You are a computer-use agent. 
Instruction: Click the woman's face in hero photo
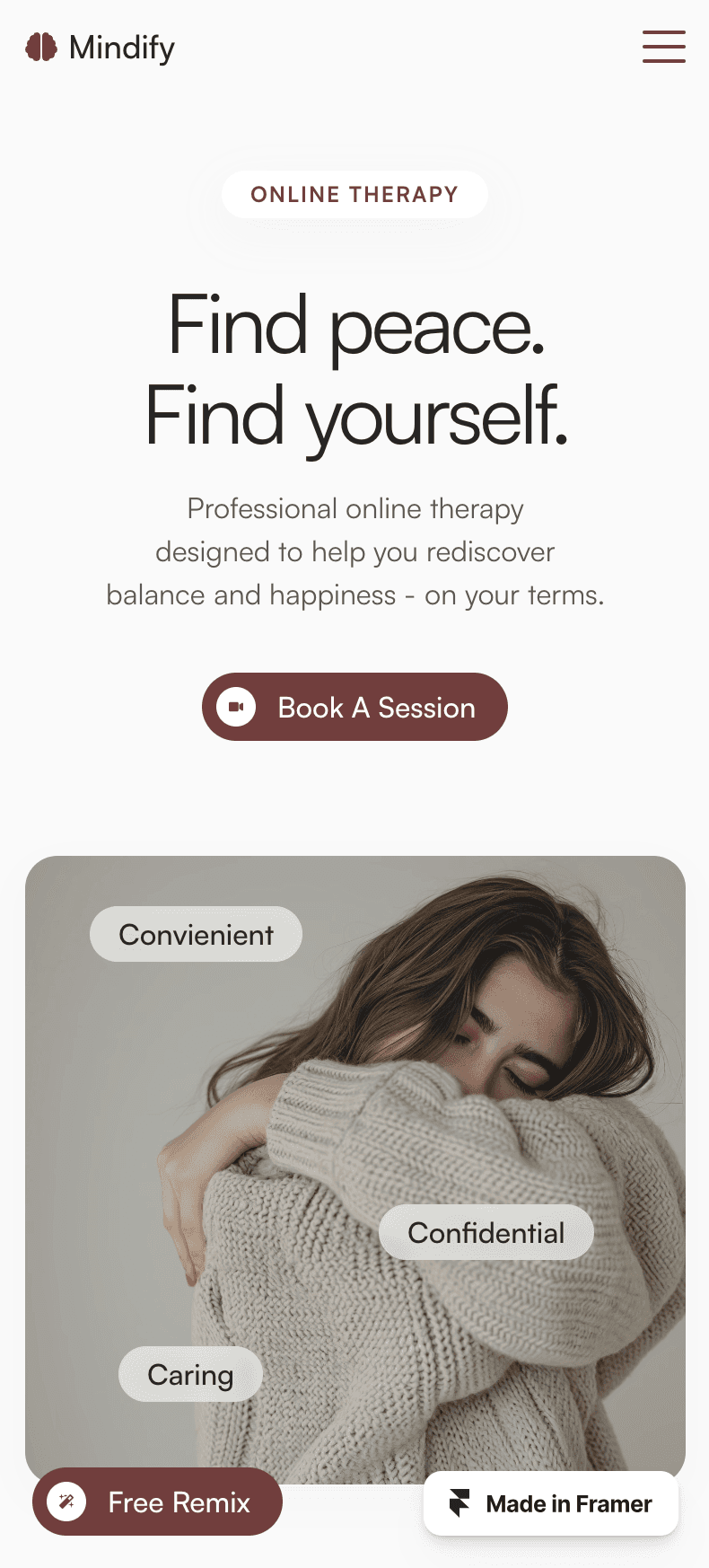pyautogui.click(x=521, y=1033)
